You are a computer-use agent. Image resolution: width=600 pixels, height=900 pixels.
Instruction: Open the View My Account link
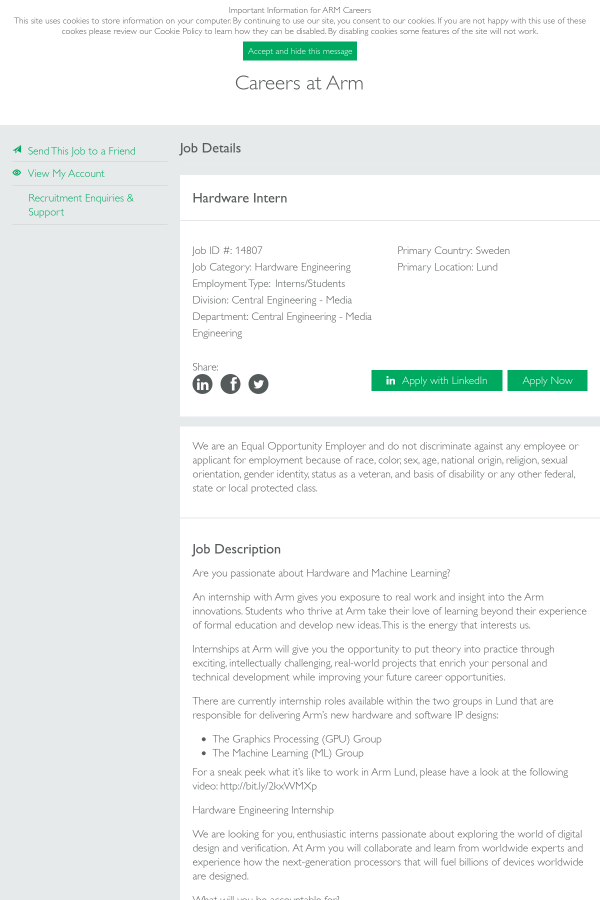[66, 174]
